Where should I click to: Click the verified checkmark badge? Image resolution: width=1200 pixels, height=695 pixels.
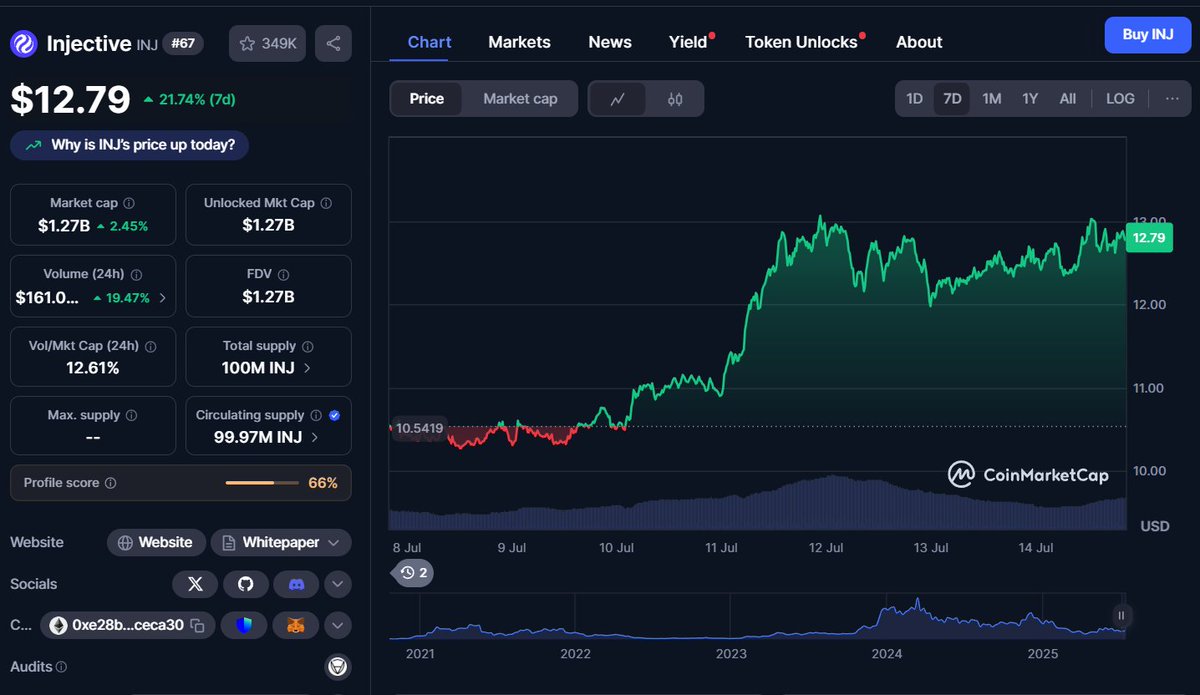[334, 415]
